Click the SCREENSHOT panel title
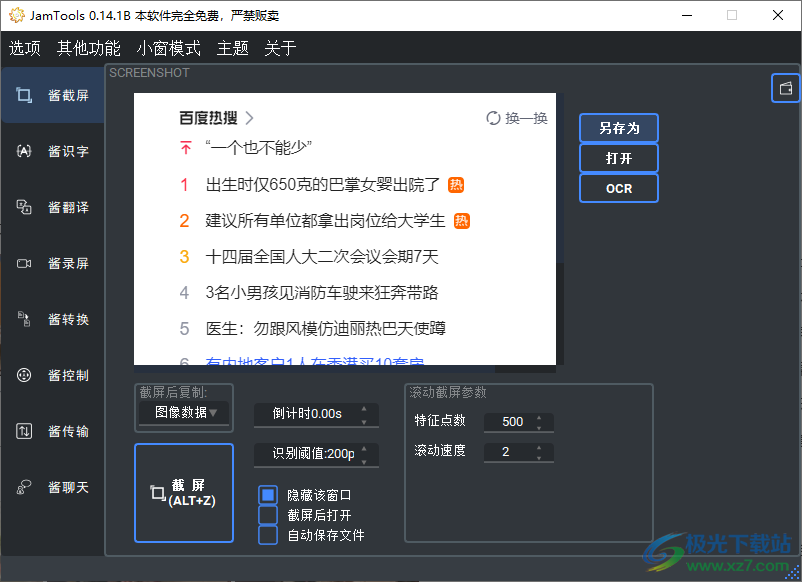This screenshot has height=582, width=802. (x=149, y=73)
